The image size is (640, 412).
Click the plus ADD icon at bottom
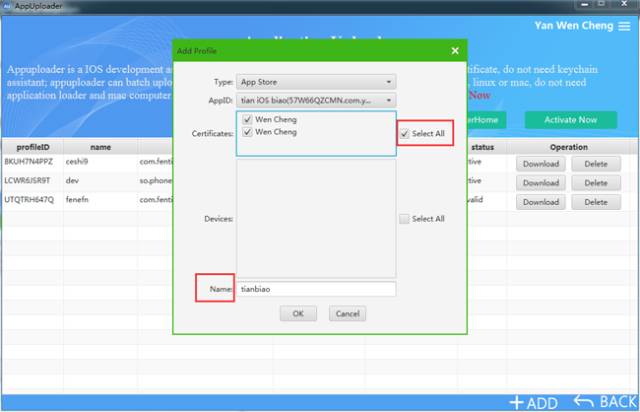(516, 403)
